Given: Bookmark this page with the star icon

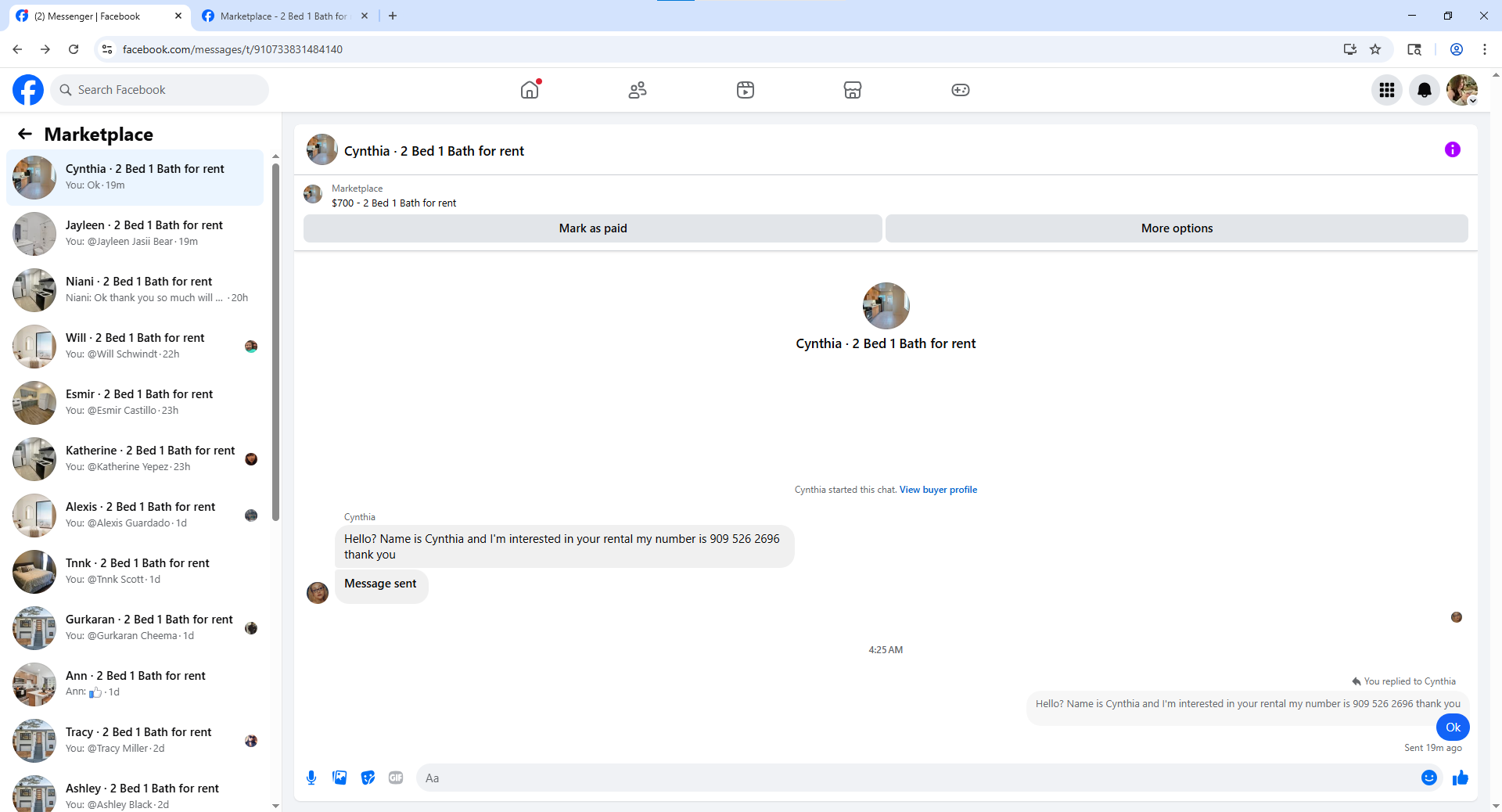Looking at the screenshot, I should pyautogui.click(x=1375, y=49).
